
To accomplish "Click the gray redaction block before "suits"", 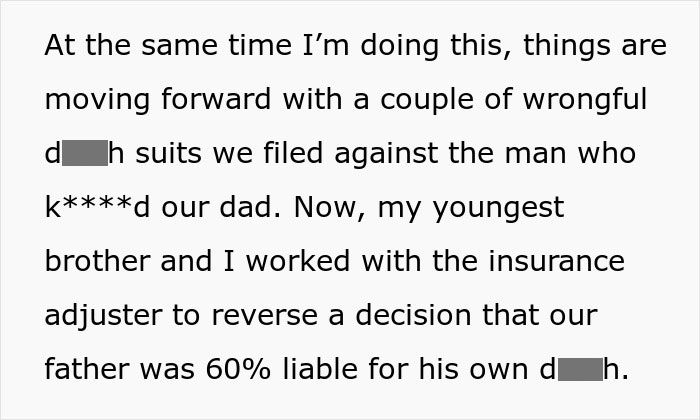I will point(84,155).
